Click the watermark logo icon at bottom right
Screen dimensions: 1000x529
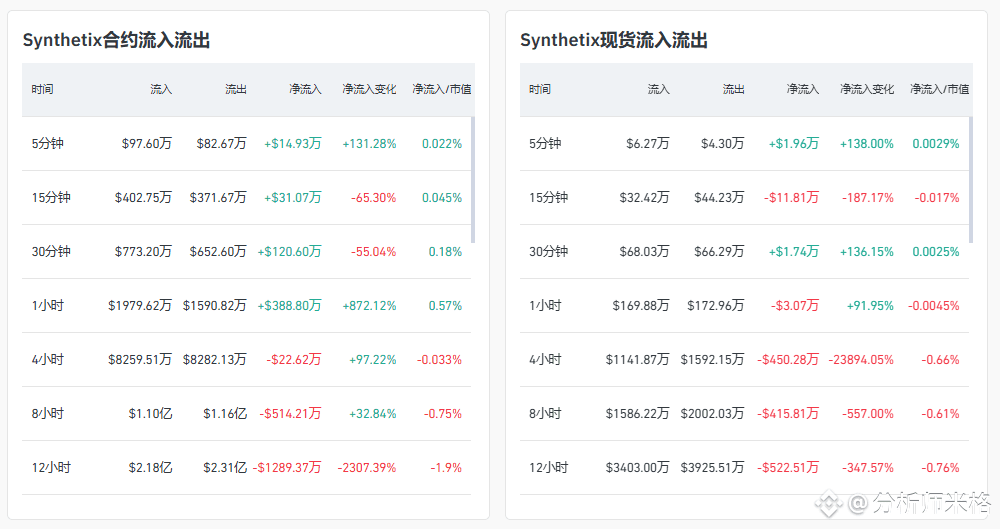(x=828, y=503)
